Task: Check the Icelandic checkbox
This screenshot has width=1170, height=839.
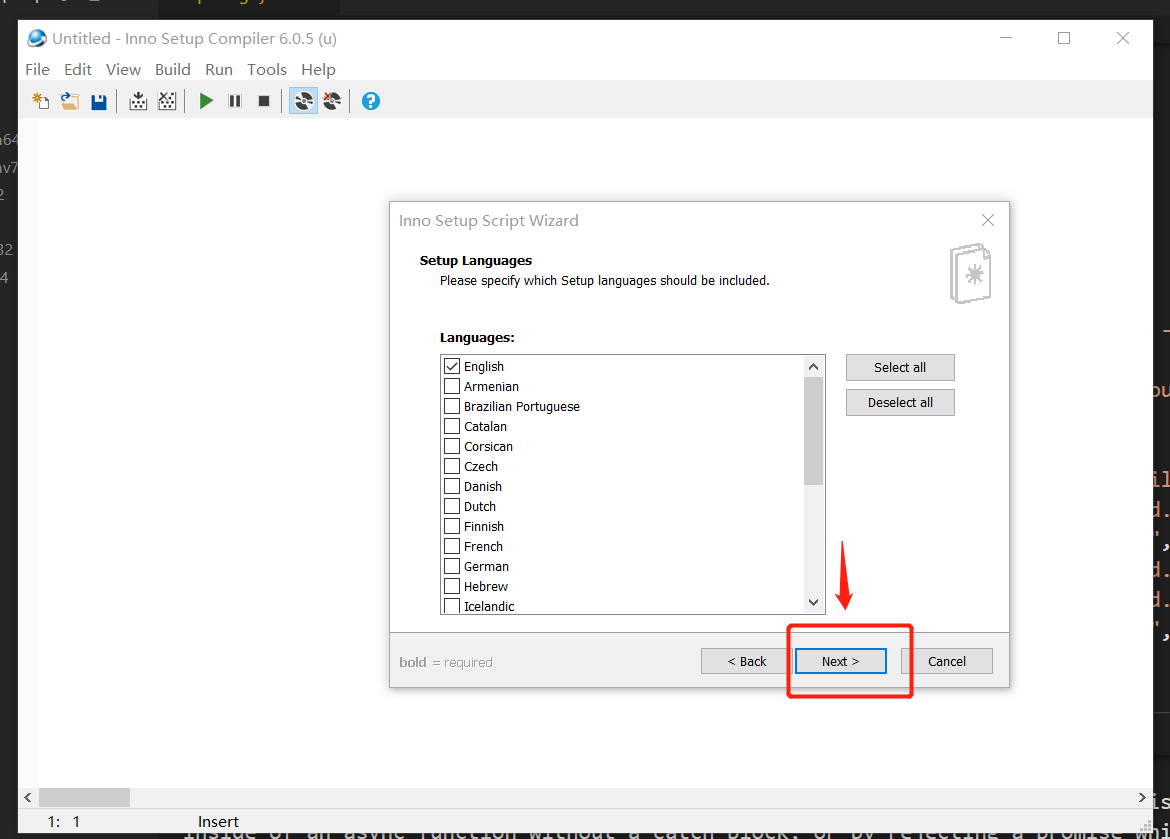Action: (451, 605)
